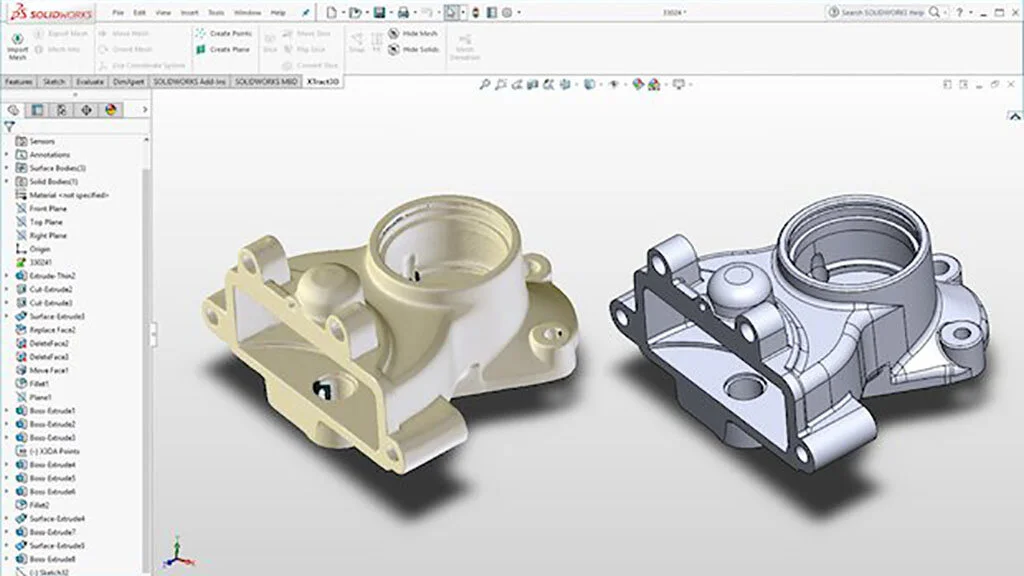Screen dimensions: 1024x576
Task: Select the Origin tree item
Action: [33, 249]
